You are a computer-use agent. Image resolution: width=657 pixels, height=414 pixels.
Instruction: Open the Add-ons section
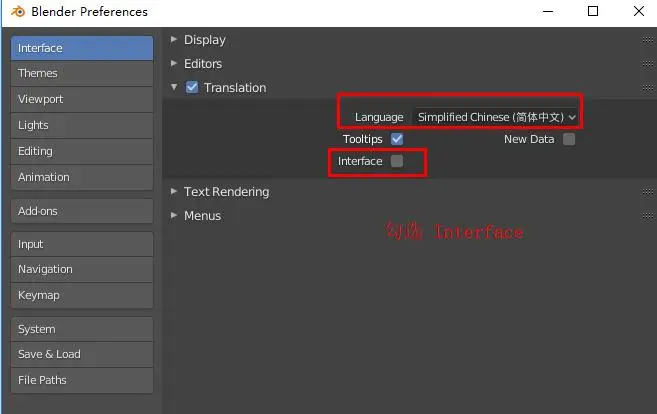(x=82, y=211)
